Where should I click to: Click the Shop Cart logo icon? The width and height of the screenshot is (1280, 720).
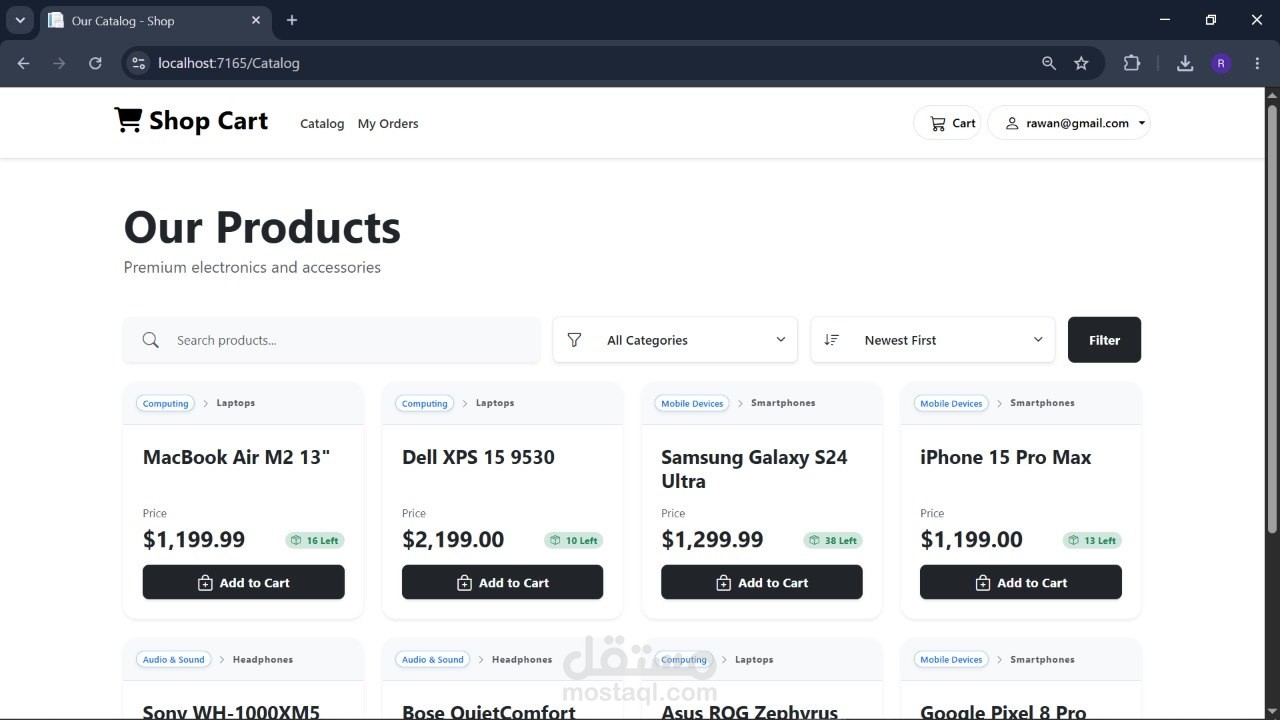click(x=128, y=120)
